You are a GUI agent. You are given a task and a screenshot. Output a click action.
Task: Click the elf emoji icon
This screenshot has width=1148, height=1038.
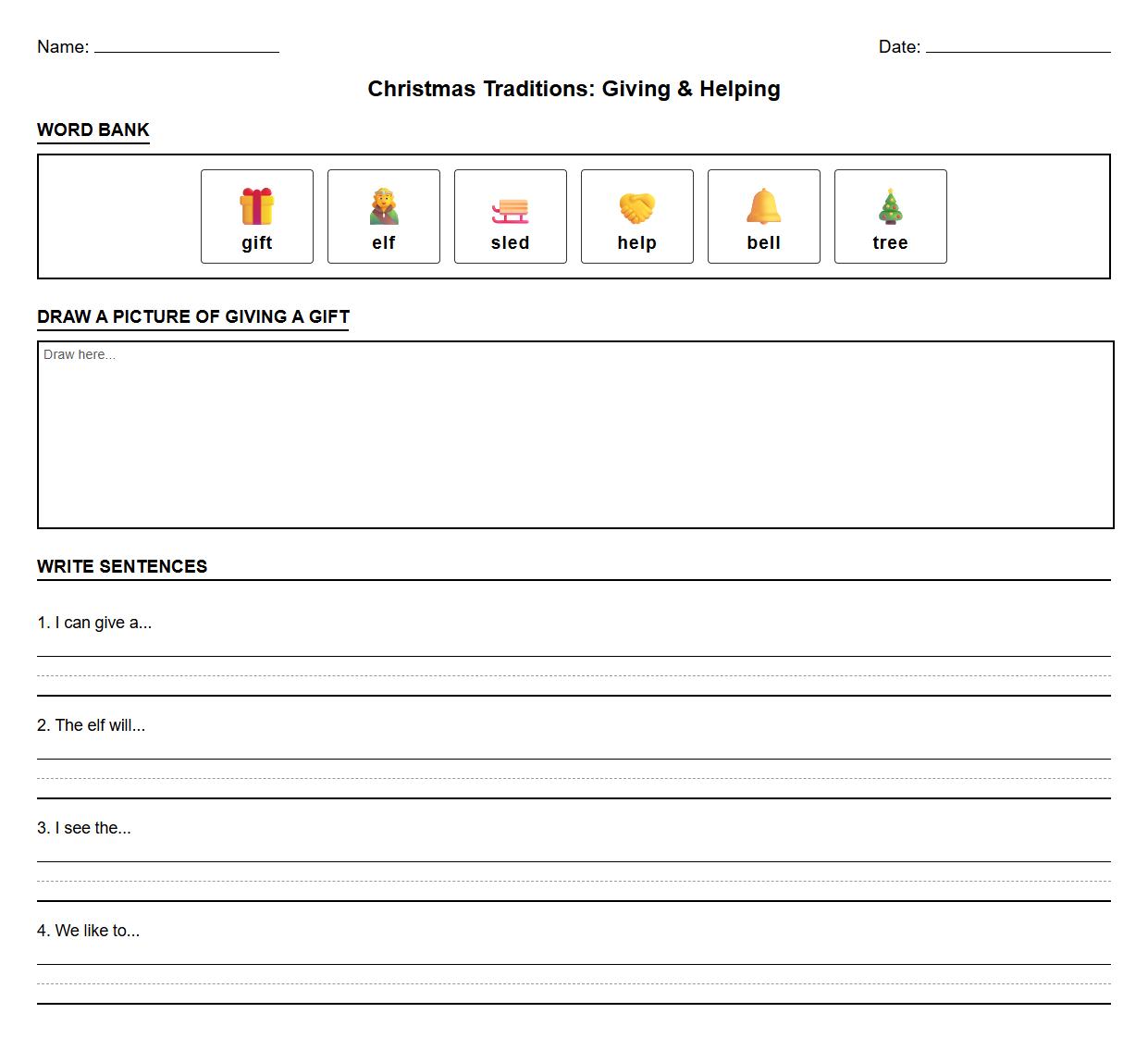383,205
